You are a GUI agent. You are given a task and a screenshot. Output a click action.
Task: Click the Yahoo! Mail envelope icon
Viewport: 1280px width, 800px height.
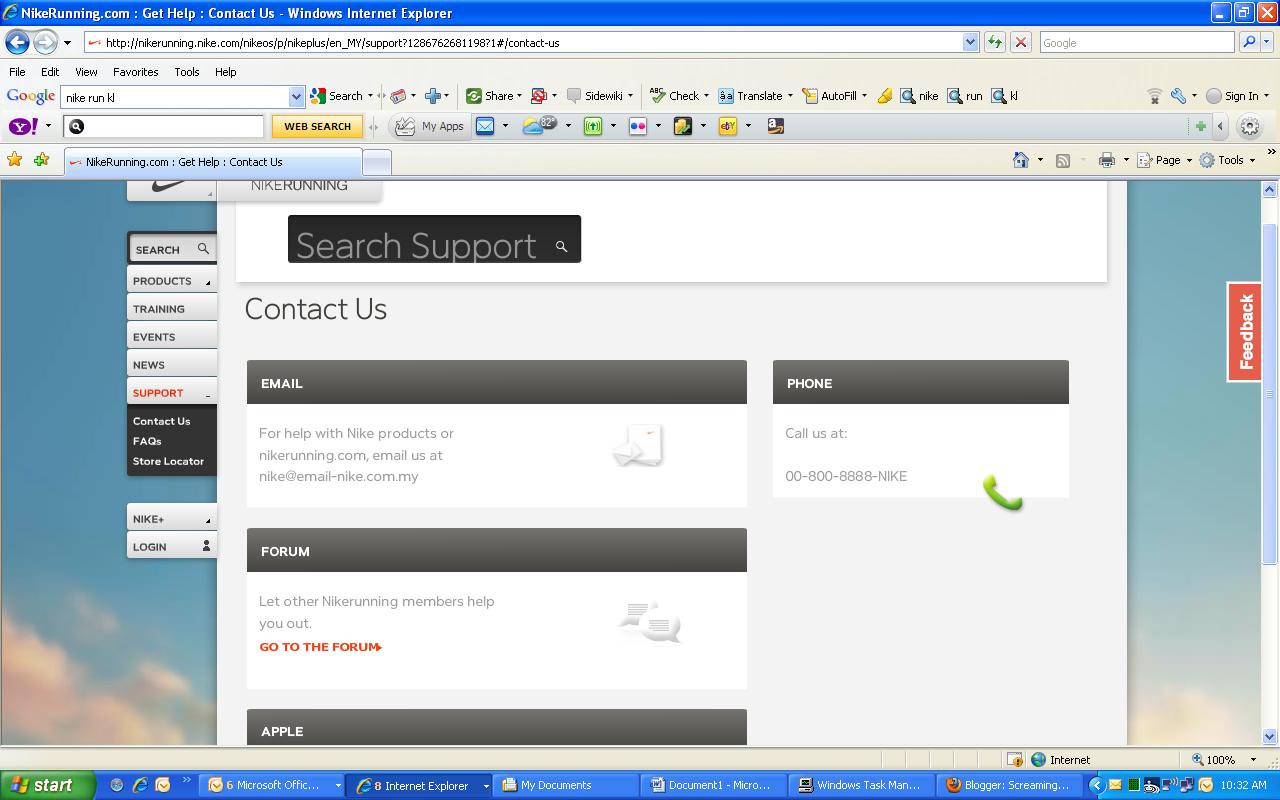pyautogui.click(x=487, y=125)
